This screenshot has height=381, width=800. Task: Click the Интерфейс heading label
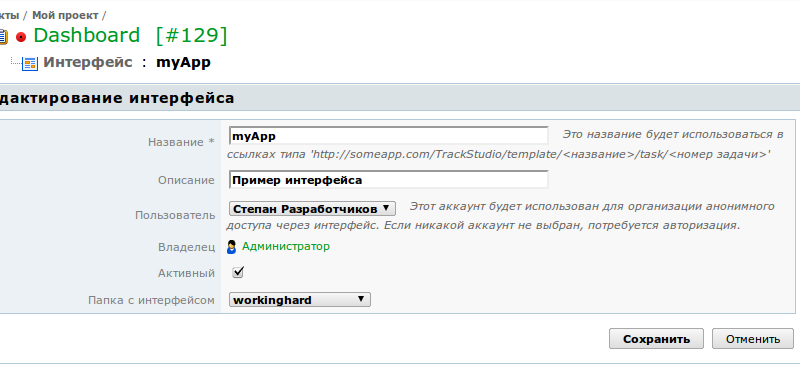(x=88, y=62)
